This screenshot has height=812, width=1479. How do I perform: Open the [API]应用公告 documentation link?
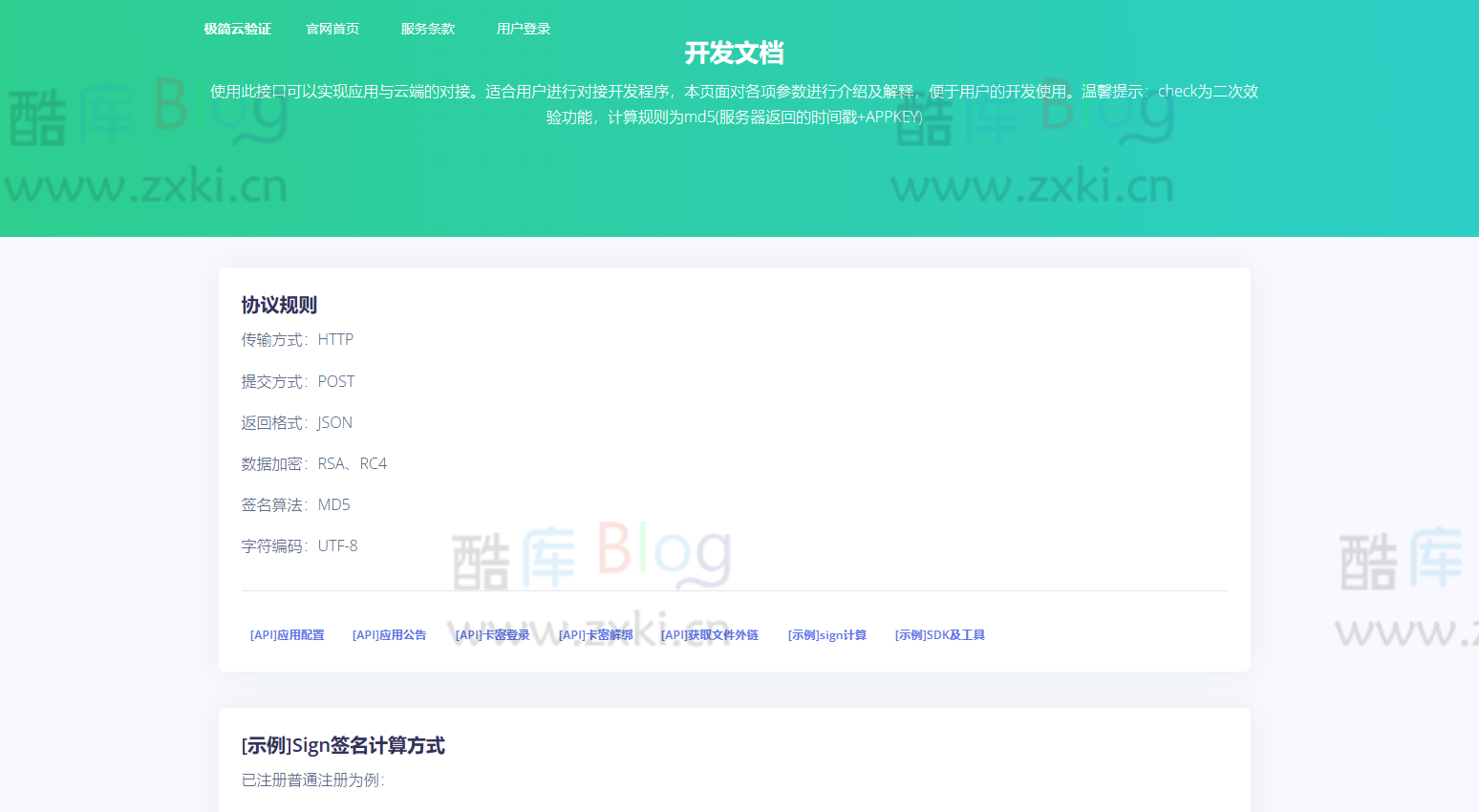pyautogui.click(x=390, y=633)
